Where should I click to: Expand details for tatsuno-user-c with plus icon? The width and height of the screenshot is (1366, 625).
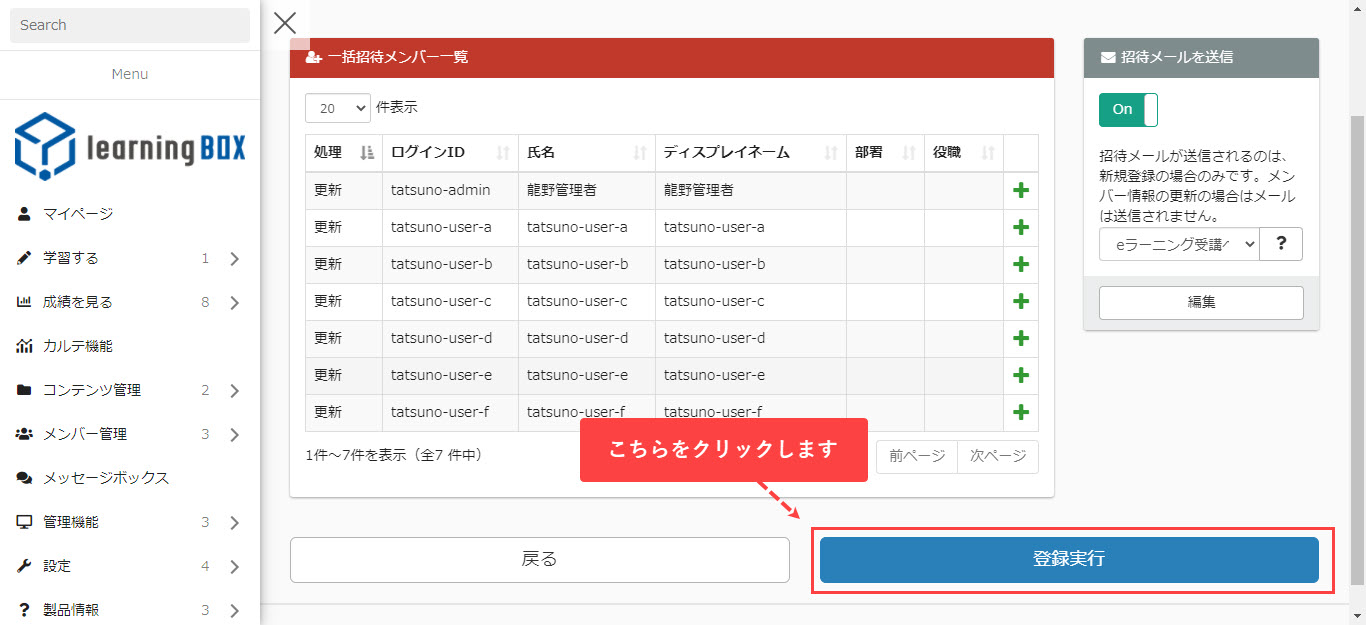point(1021,301)
